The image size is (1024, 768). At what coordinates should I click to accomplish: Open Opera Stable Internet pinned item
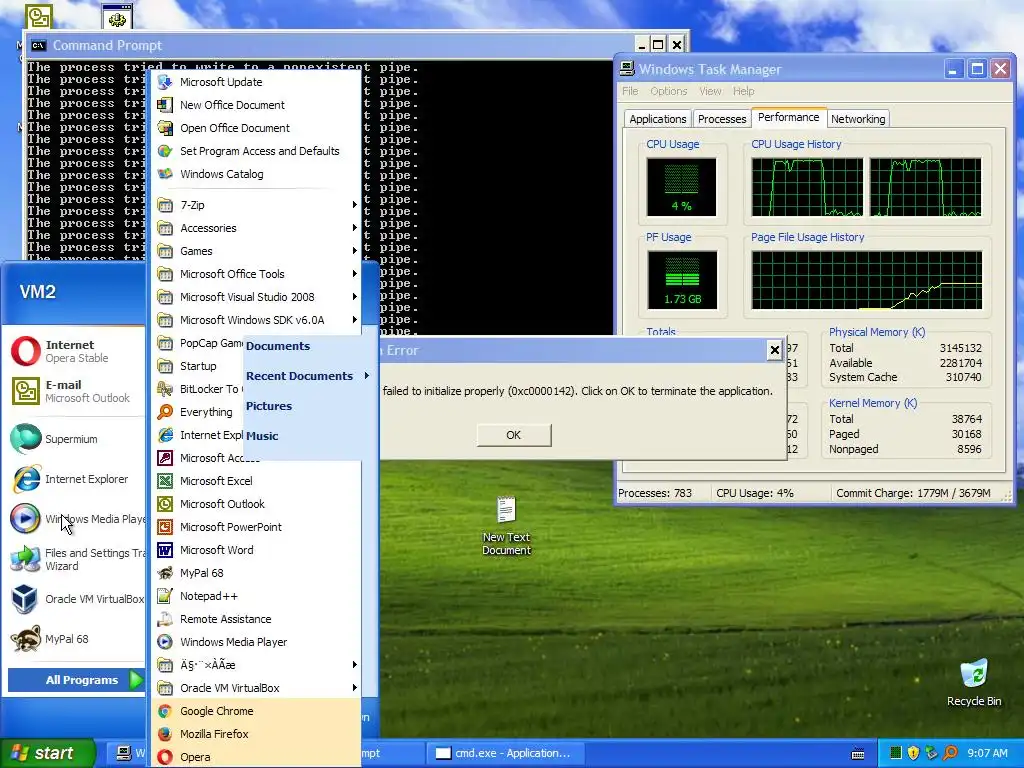click(x=74, y=351)
